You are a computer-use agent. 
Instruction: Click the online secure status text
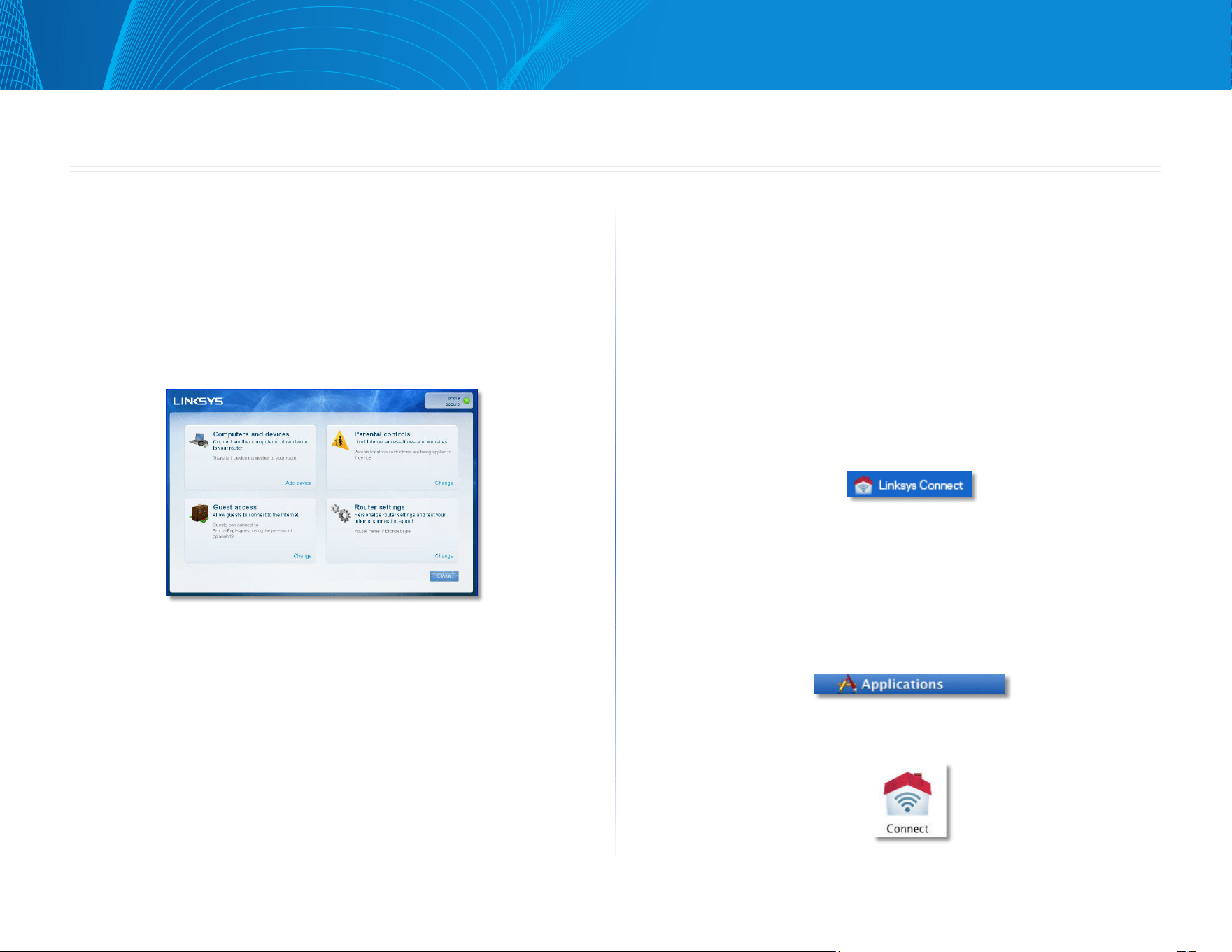[x=453, y=401]
